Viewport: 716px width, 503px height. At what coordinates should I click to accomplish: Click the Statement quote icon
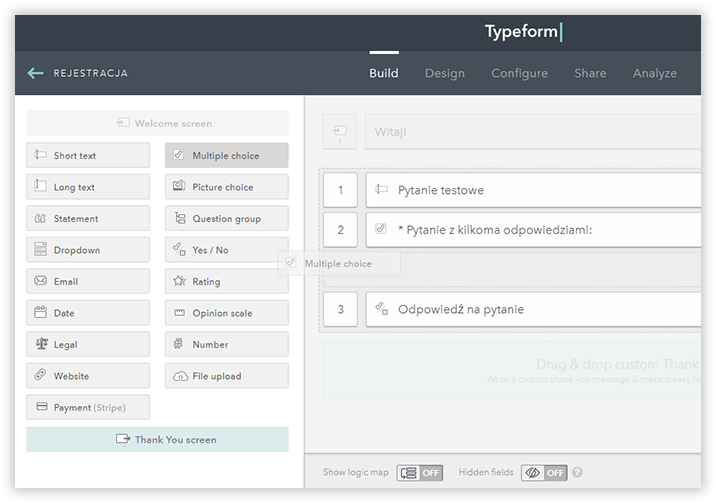coord(40,219)
